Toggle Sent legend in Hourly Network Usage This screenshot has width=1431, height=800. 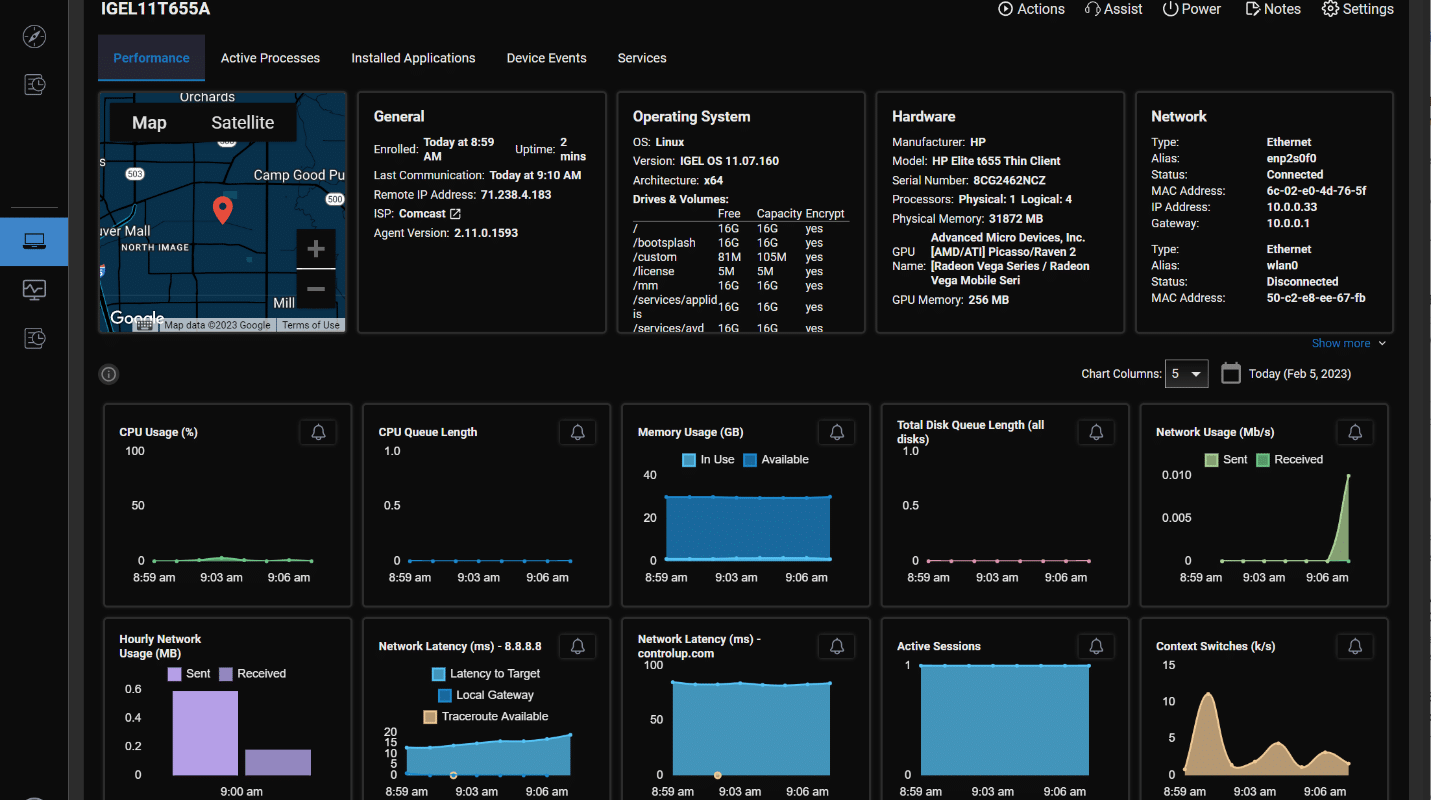pos(189,674)
